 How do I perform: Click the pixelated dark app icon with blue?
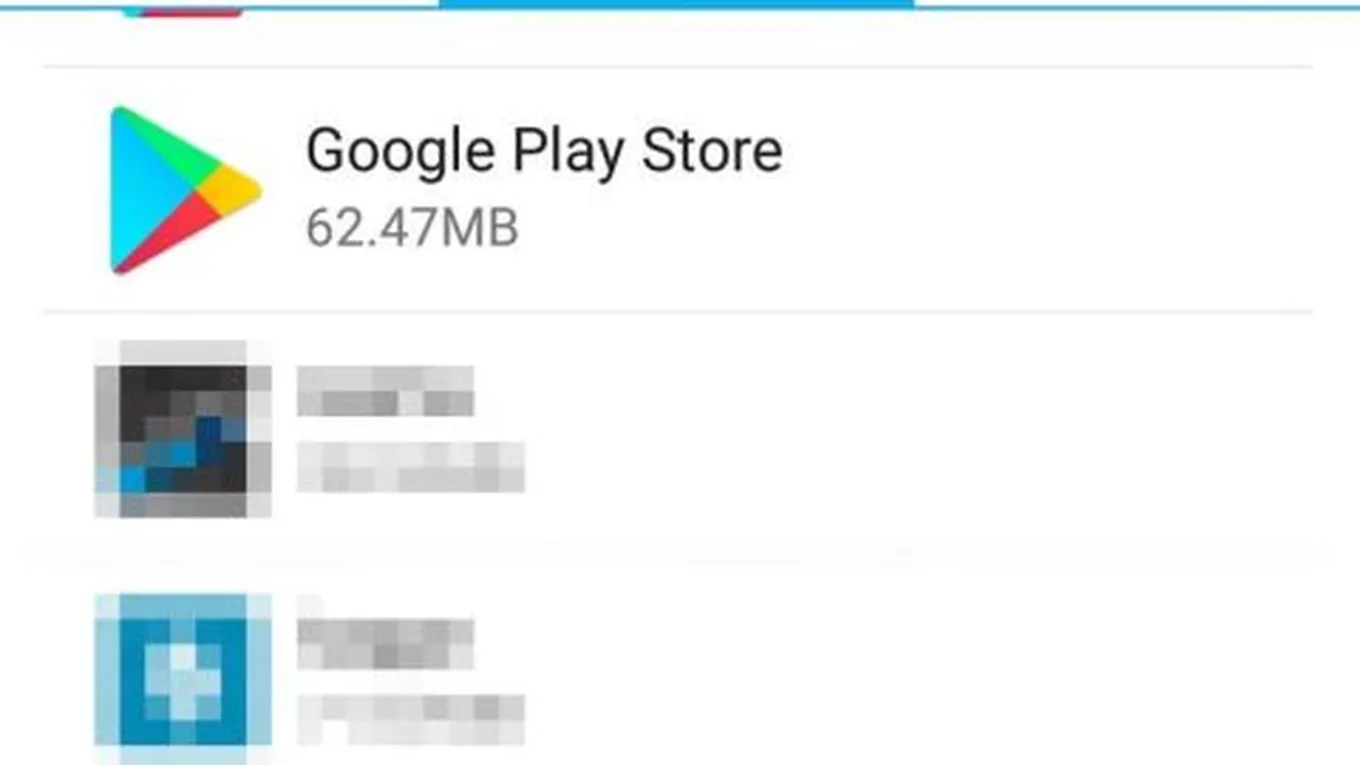tap(183, 429)
